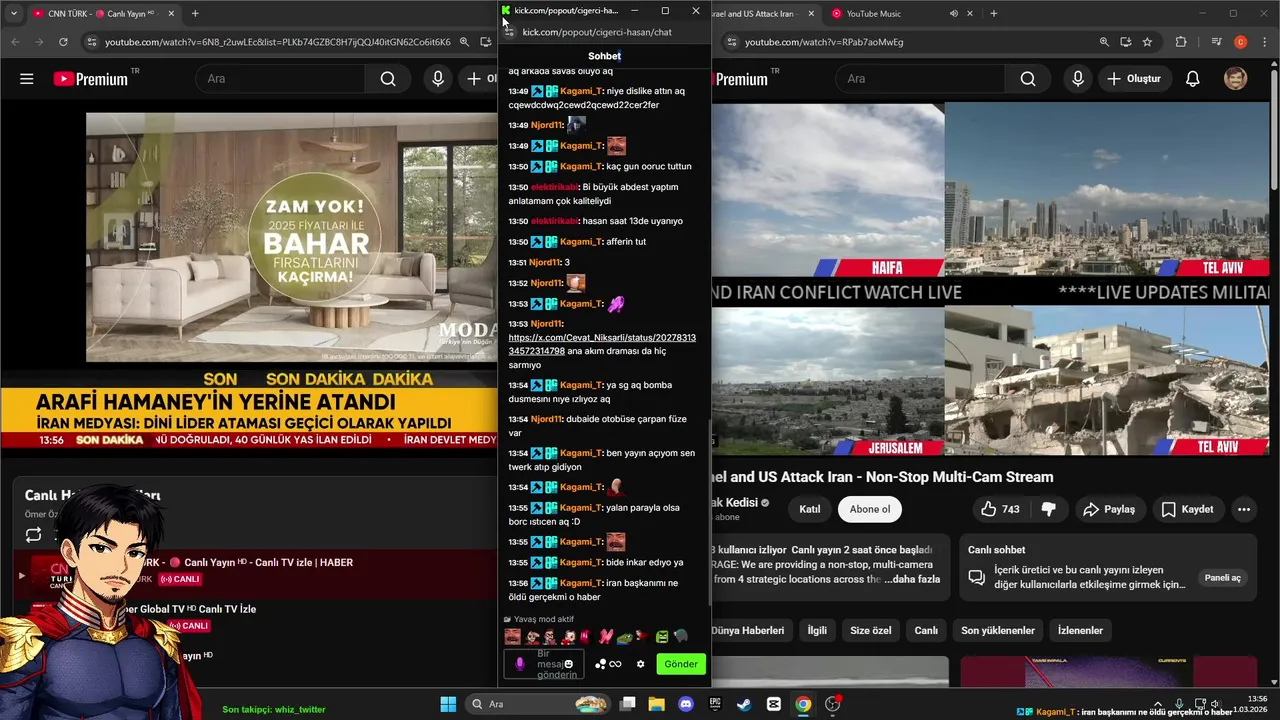Select Dünya Haberleri filter chip
The image size is (1280, 720).
(748, 630)
